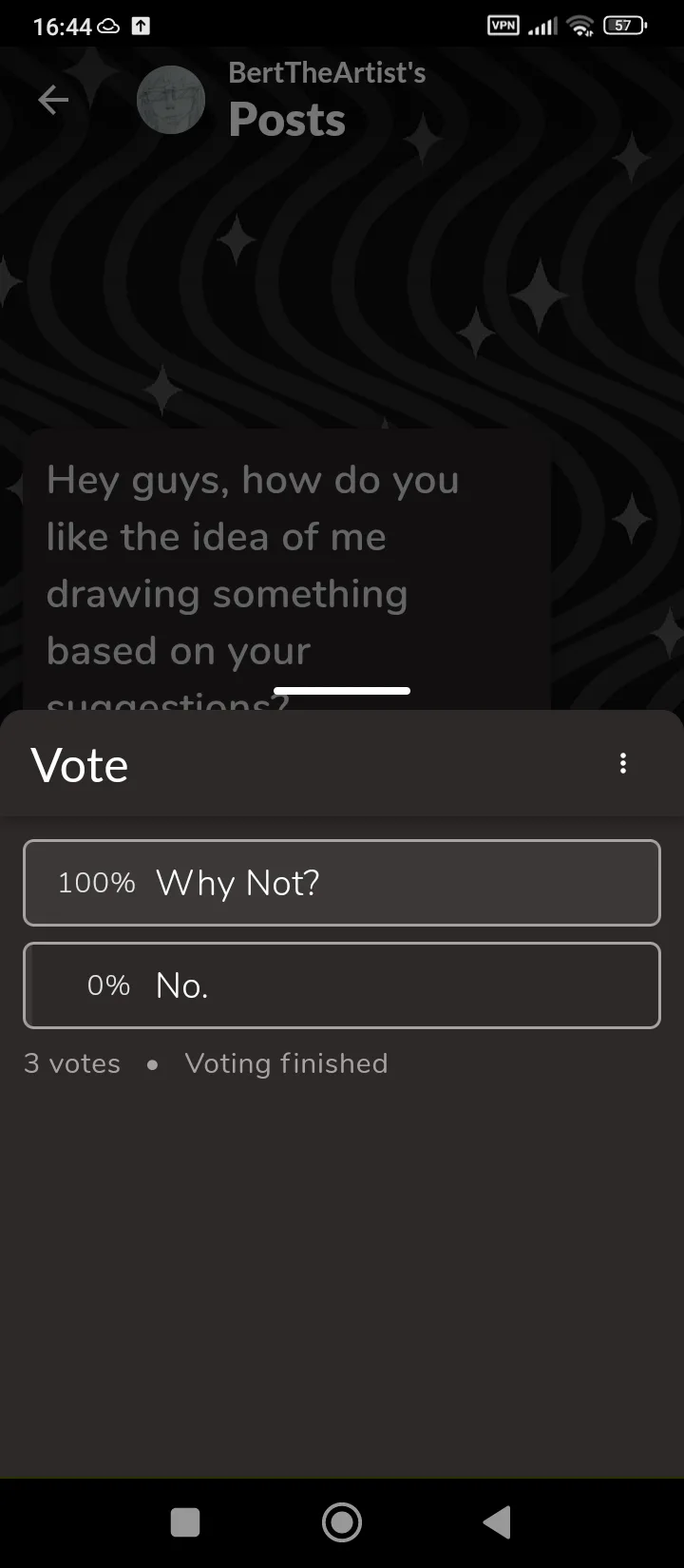Tap the Android back triangle button
The height and width of the screenshot is (1568, 684).
[x=497, y=1522]
